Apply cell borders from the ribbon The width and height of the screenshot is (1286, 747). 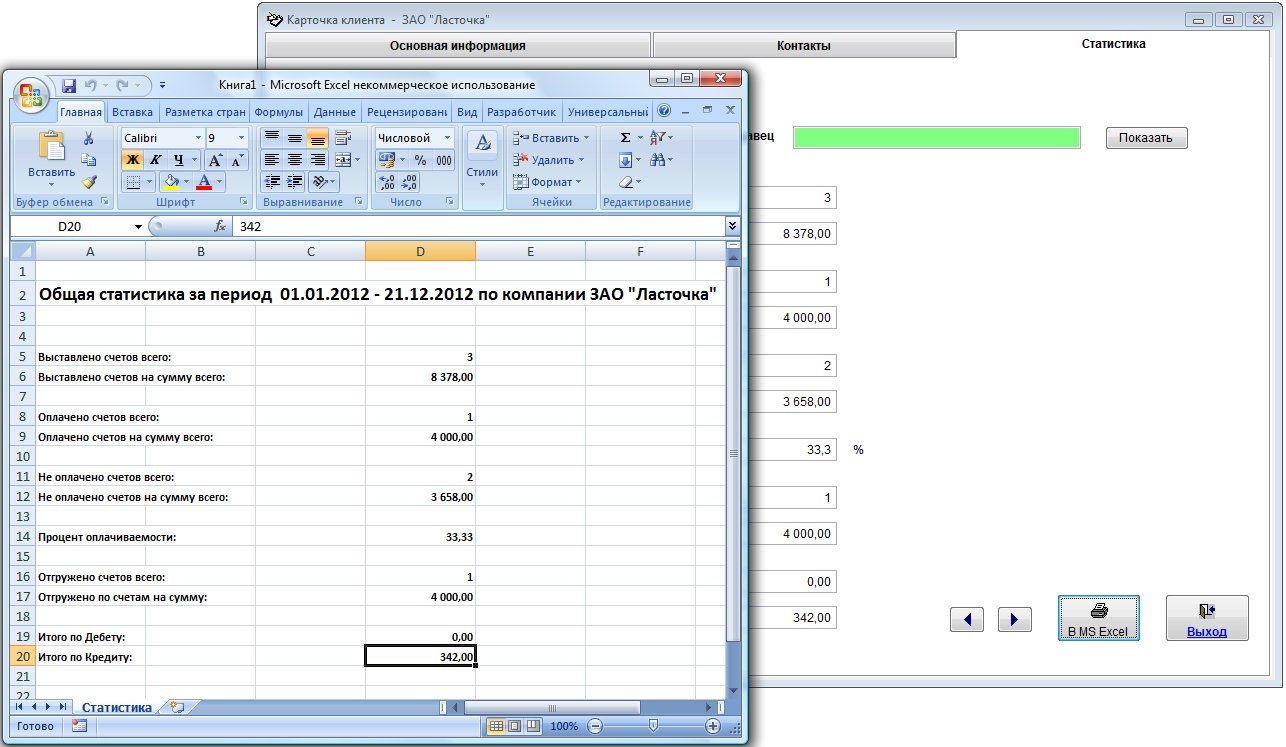point(133,182)
